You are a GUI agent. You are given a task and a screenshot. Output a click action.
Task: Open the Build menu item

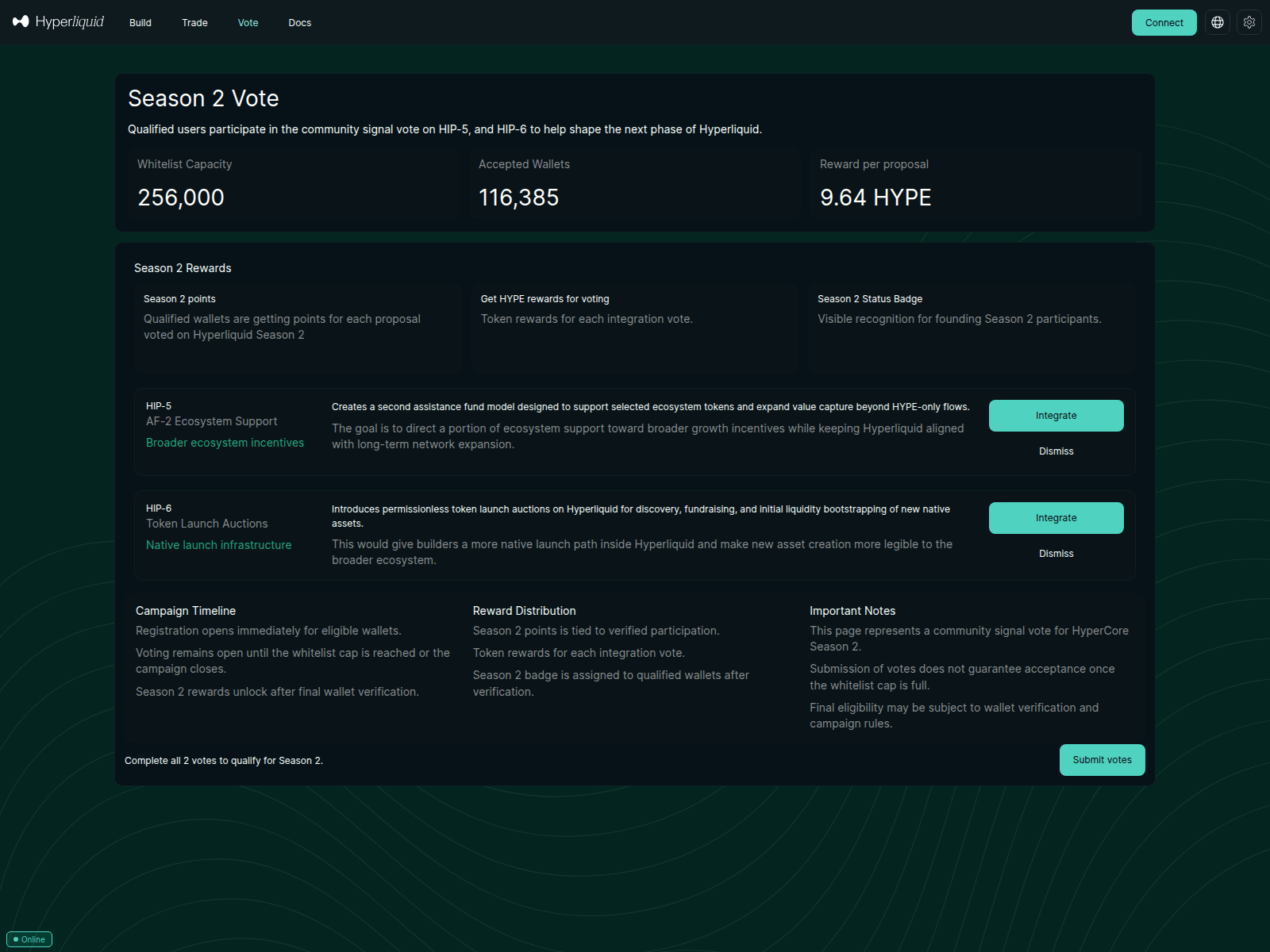click(x=140, y=23)
